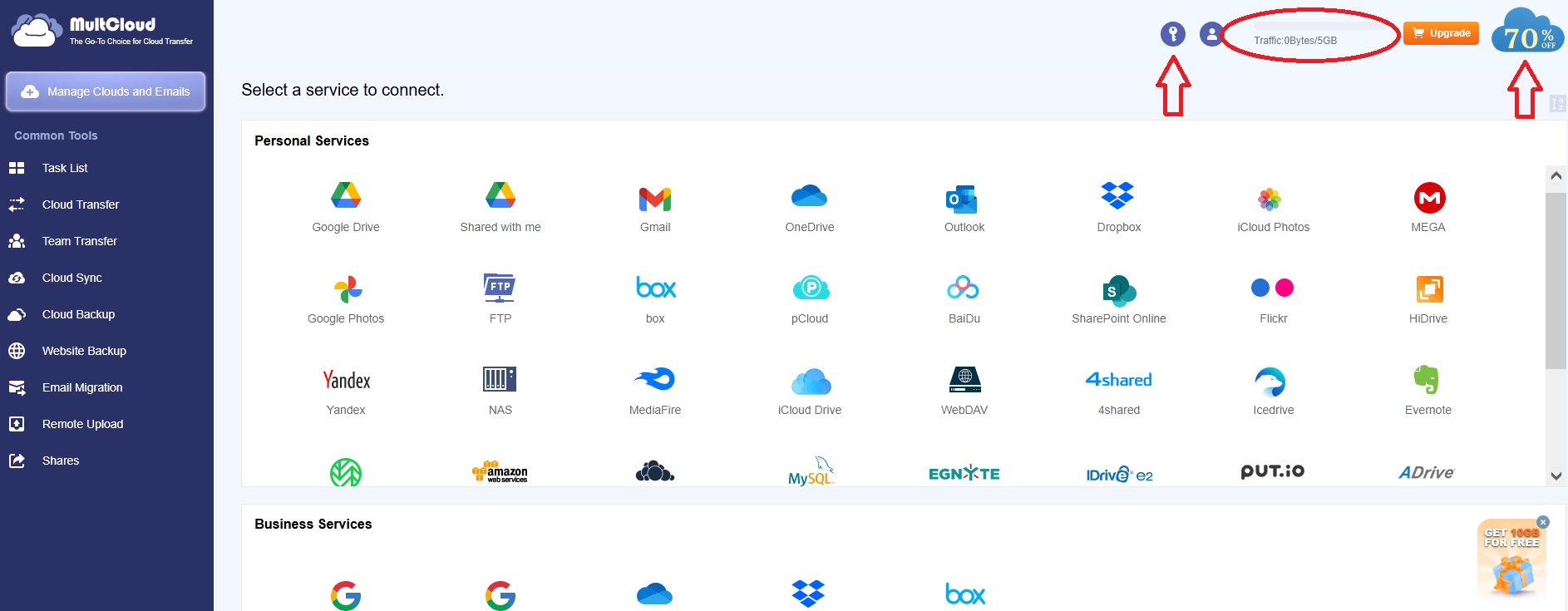The image size is (1568, 611).
Task: Select Egnyte service
Action: tap(964, 473)
